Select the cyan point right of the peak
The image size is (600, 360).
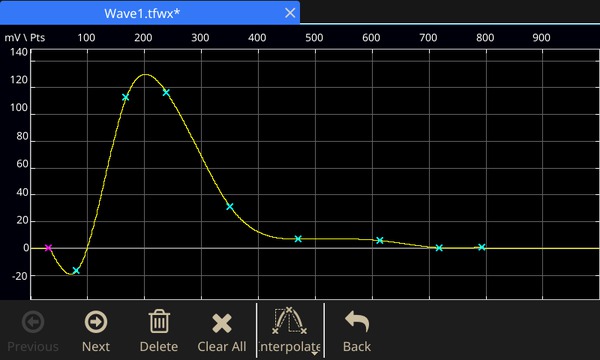[x=166, y=92]
